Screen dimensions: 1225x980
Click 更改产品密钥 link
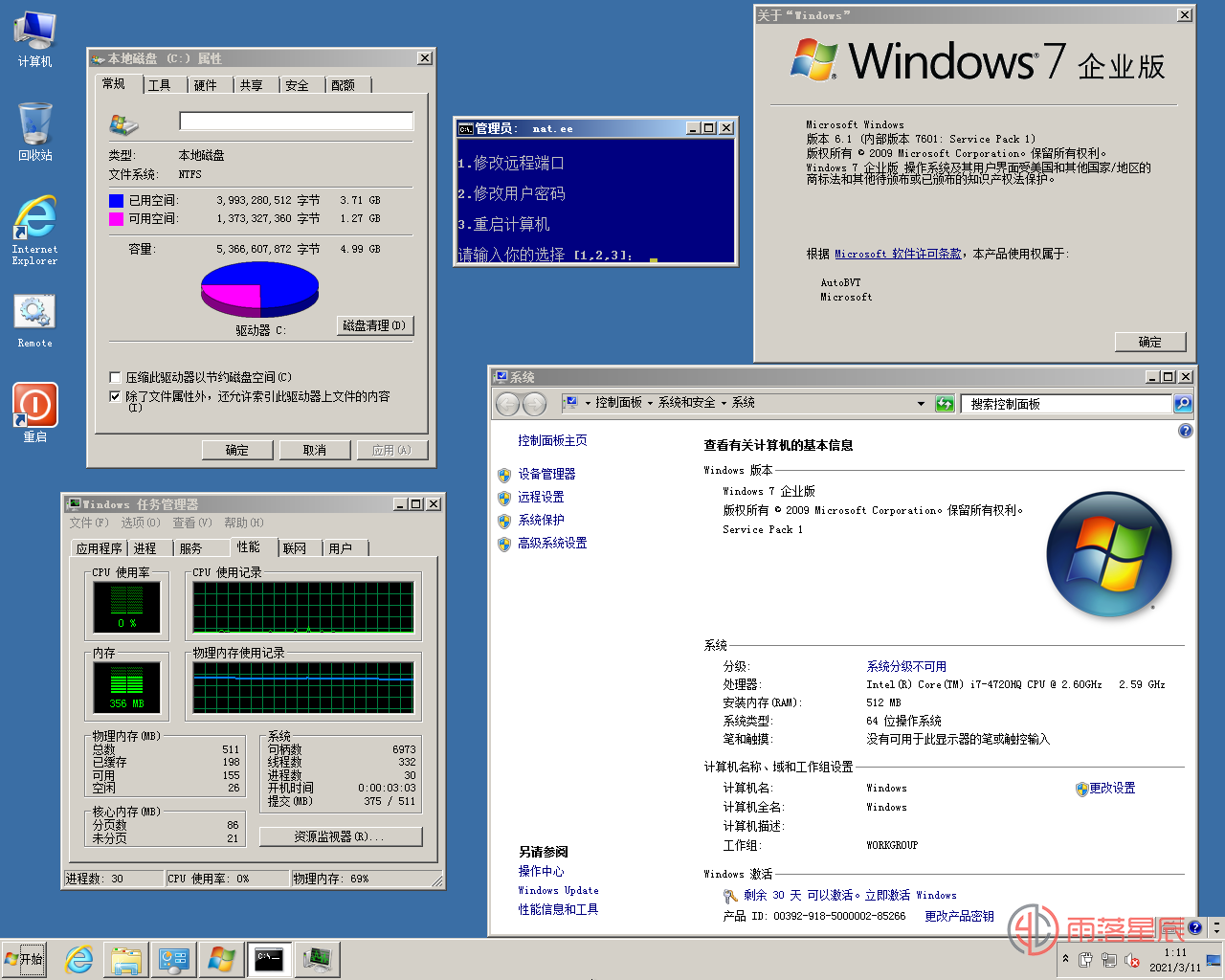[x=960, y=916]
